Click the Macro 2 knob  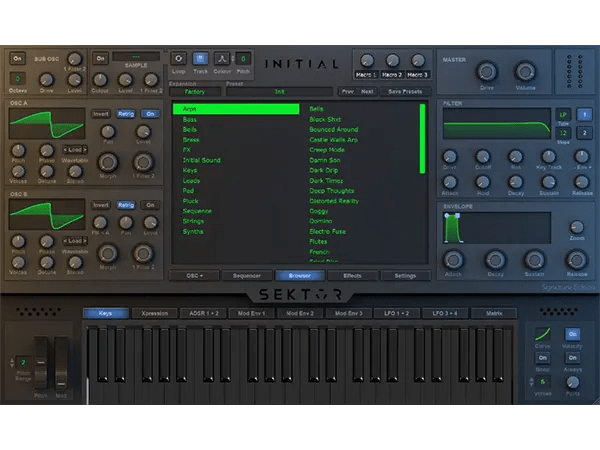392,60
